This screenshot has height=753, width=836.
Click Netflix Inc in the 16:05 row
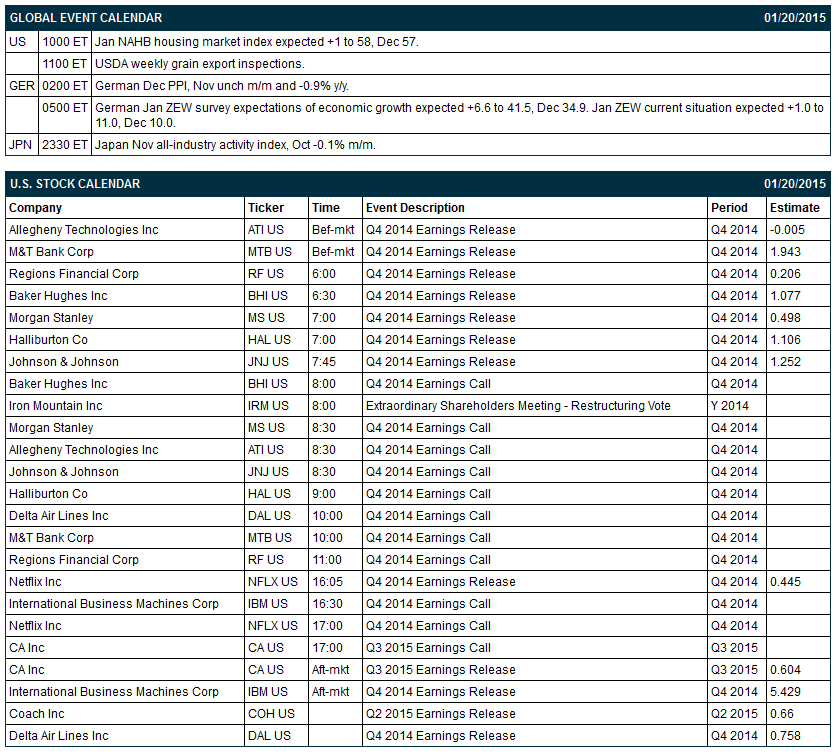(x=35, y=582)
